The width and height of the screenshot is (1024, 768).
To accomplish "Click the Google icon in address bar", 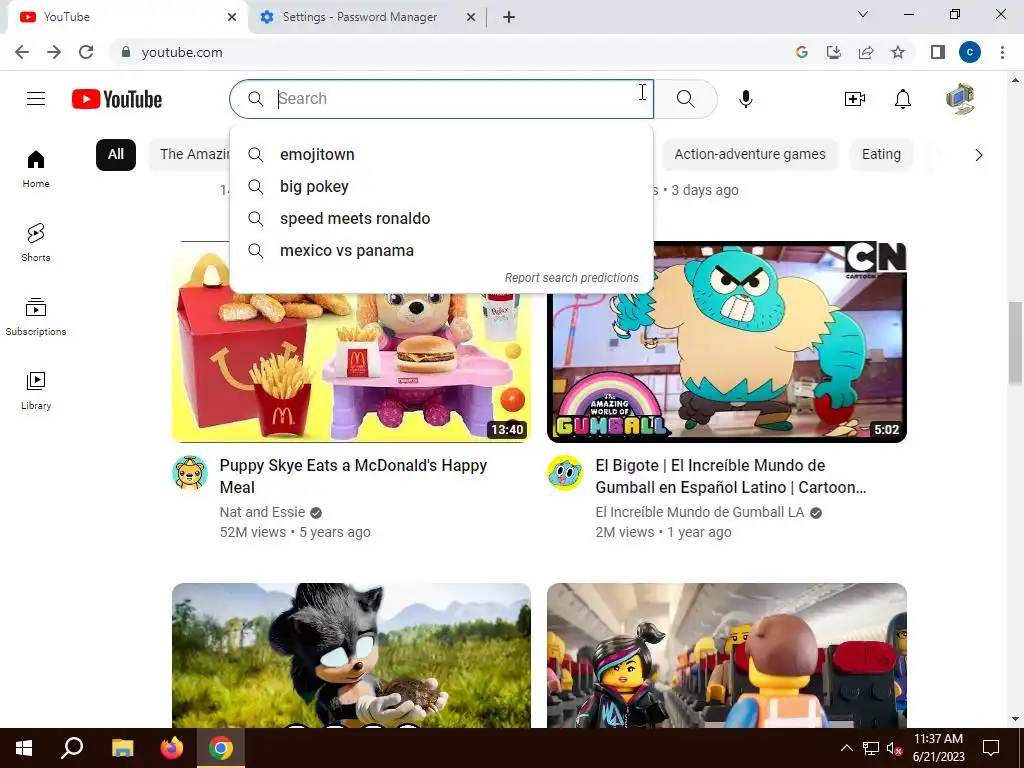I will (802, 52).
